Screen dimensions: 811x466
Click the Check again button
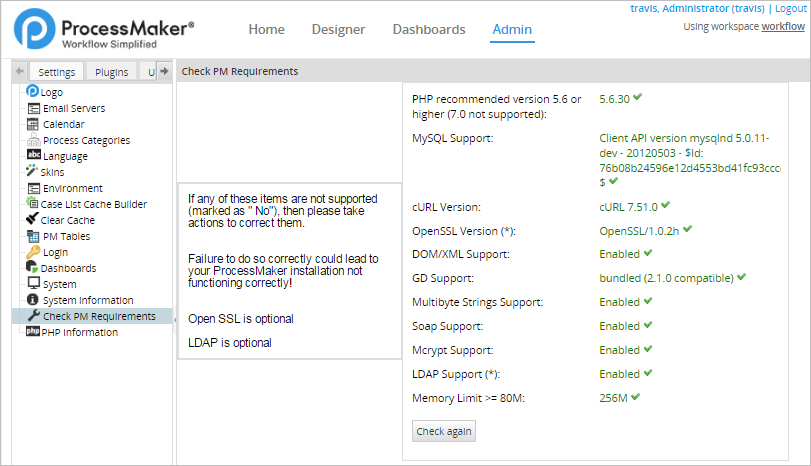click(x=445, y=431)
